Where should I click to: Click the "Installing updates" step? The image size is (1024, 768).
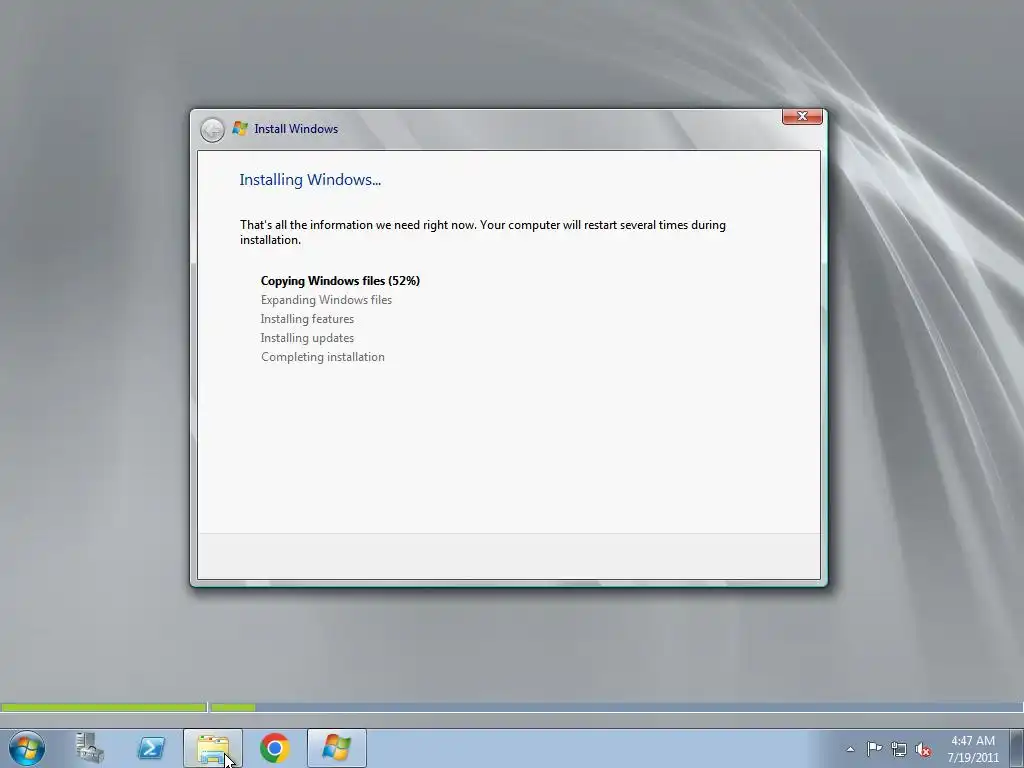click(308, 338)
